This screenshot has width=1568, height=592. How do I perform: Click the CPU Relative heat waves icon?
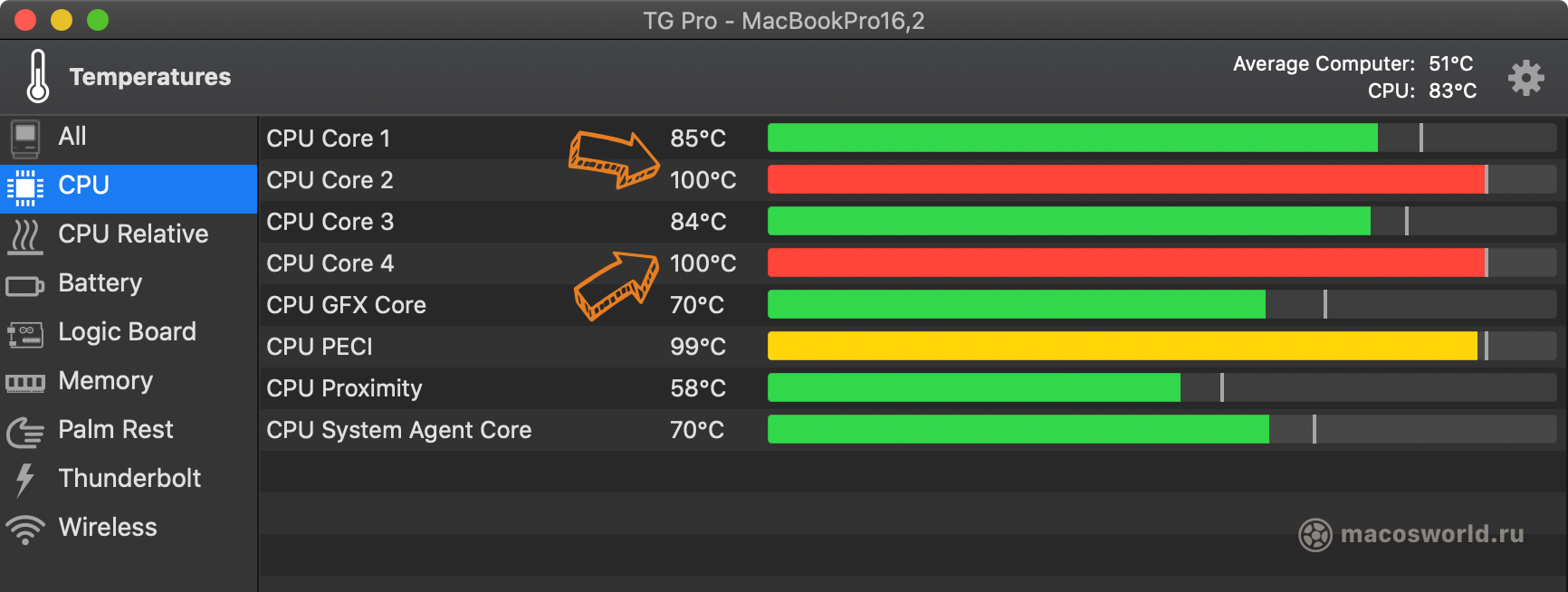click(x=25, y=236)
